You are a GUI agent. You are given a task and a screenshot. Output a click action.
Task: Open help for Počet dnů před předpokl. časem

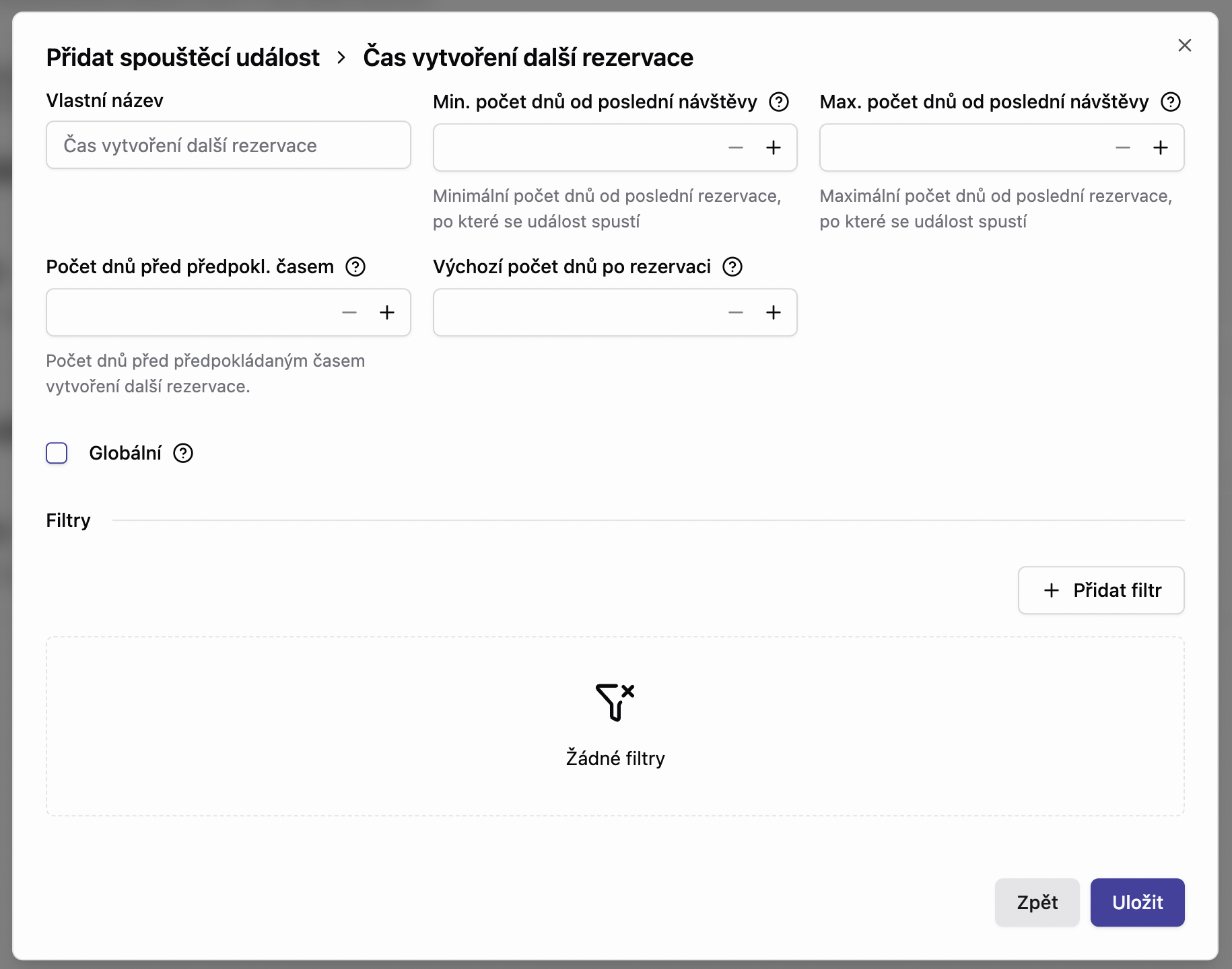pos(355,266)
